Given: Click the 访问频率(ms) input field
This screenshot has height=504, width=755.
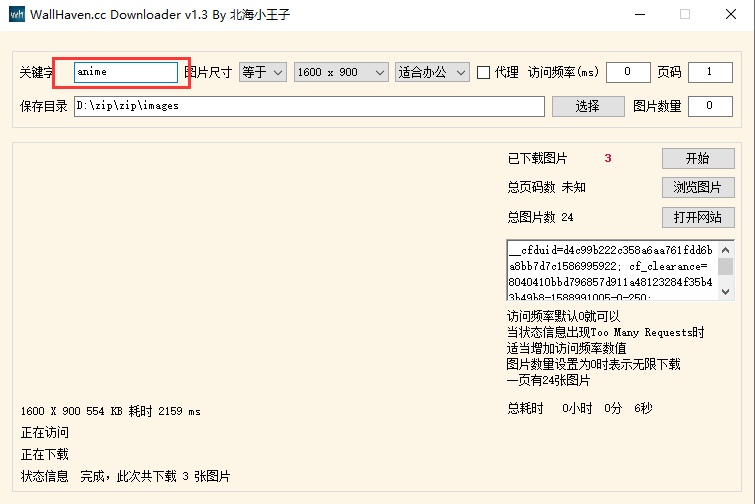Looking at the screenshot, I should (x=628, y=72).
